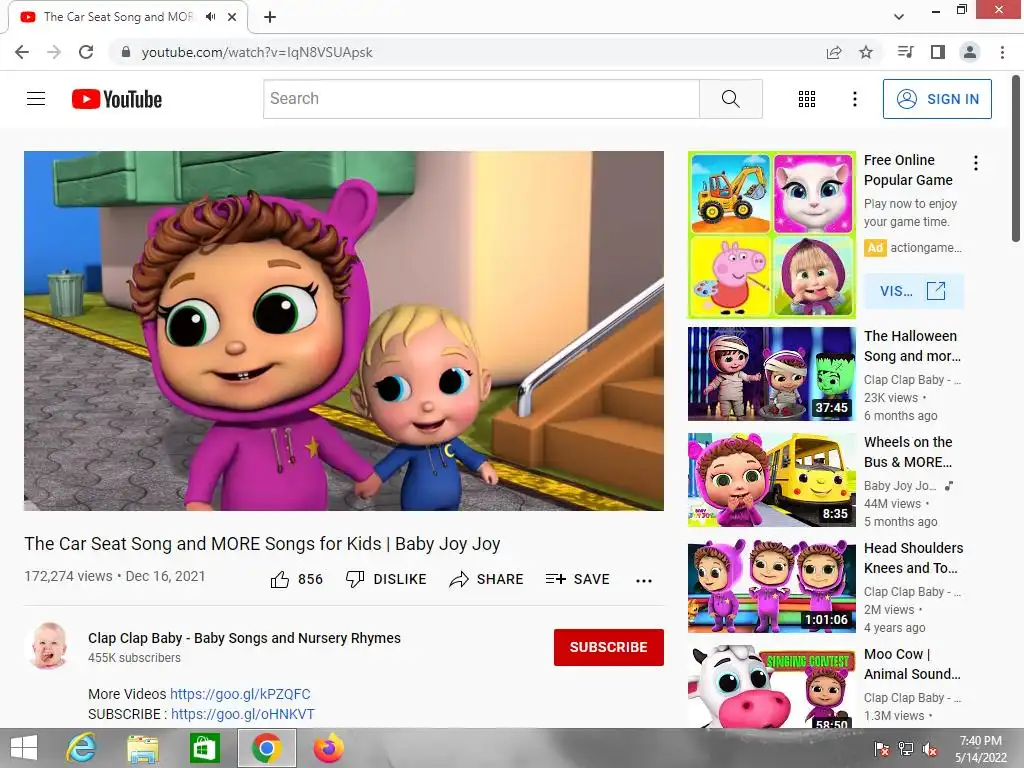Viewport: 1024px width, 768px height.
Task: Mute the tab via the speaker icon
Action: [210, 17]
